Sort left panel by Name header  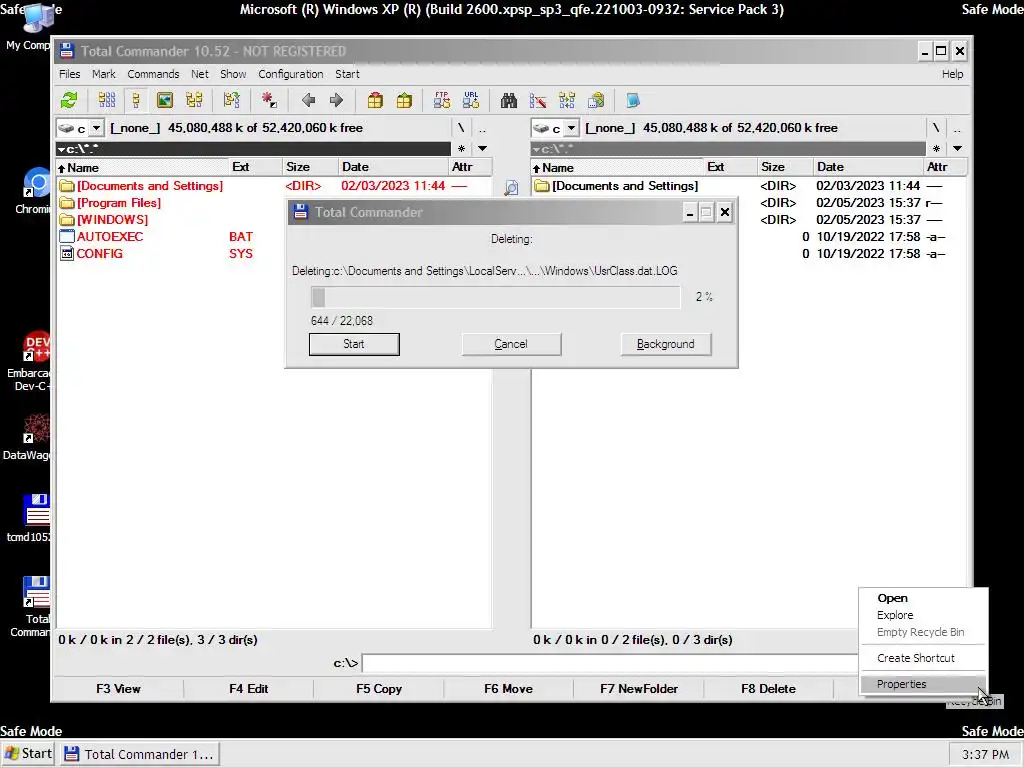click(142, 167)
